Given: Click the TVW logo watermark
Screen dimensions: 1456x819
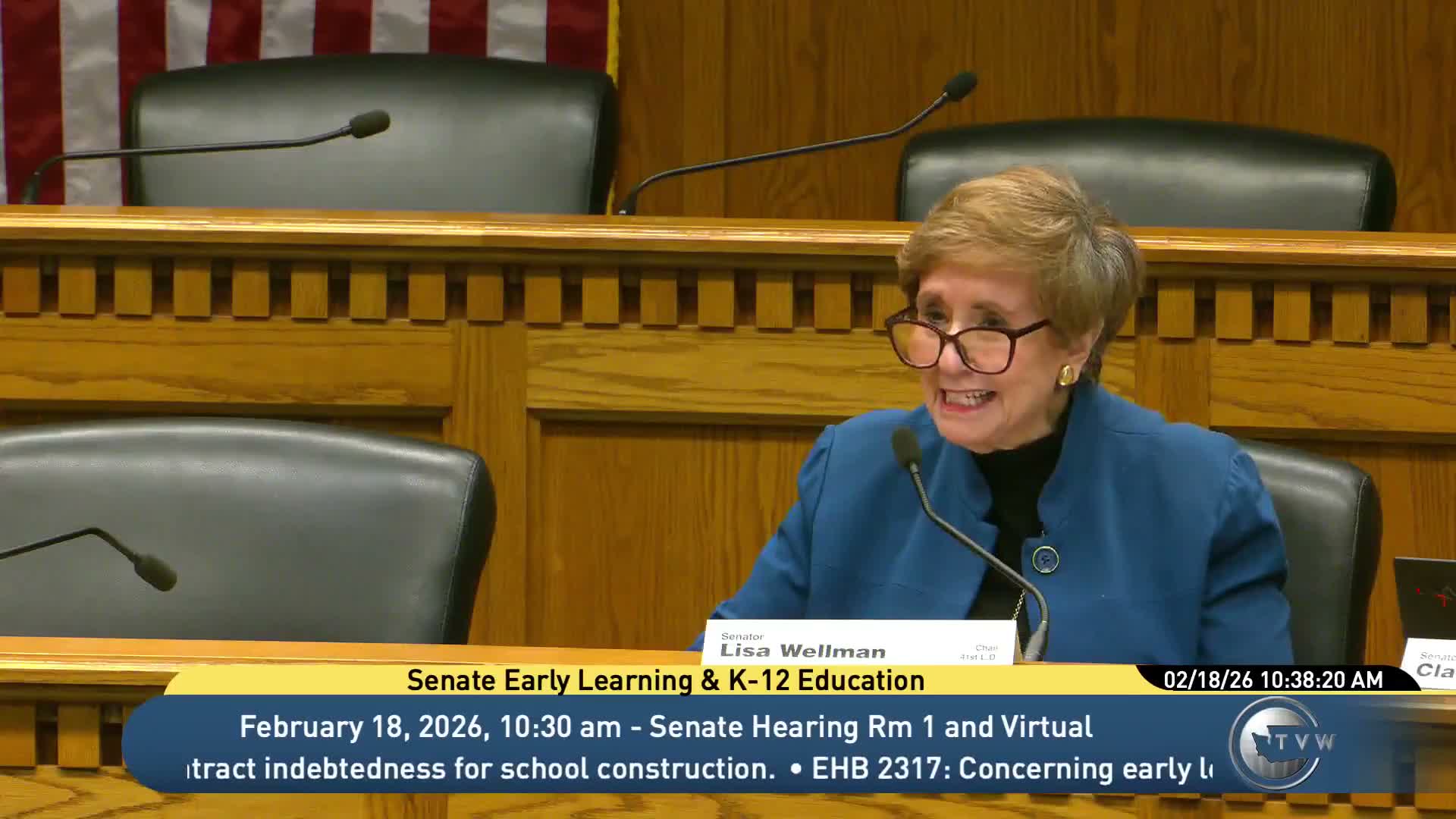Looking at the screenshot, I should (x=1279, y=742).
